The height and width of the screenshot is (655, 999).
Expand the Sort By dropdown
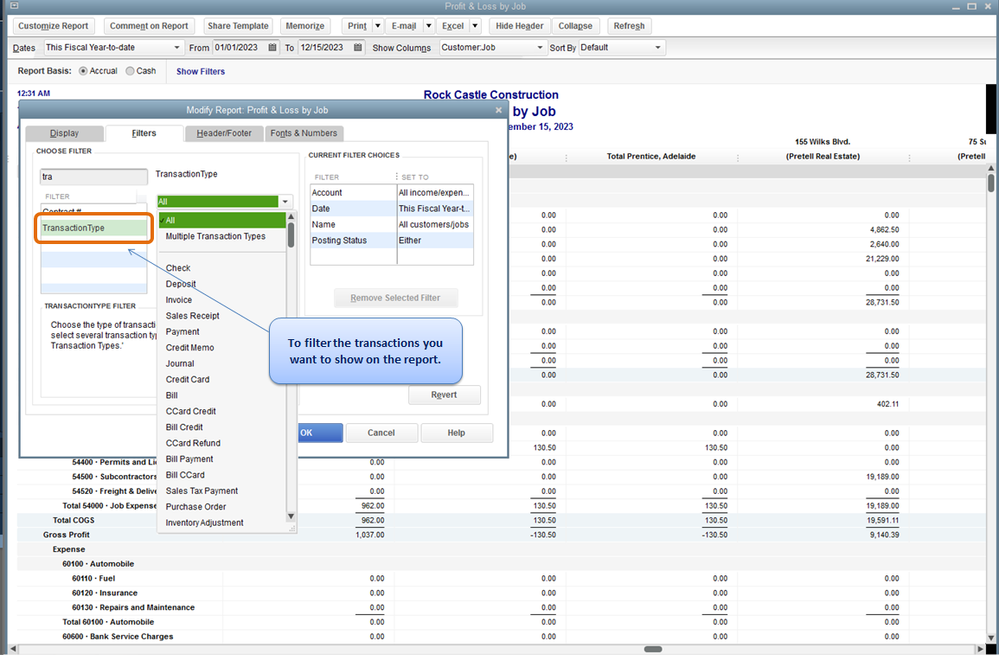(x=658, y=48)
